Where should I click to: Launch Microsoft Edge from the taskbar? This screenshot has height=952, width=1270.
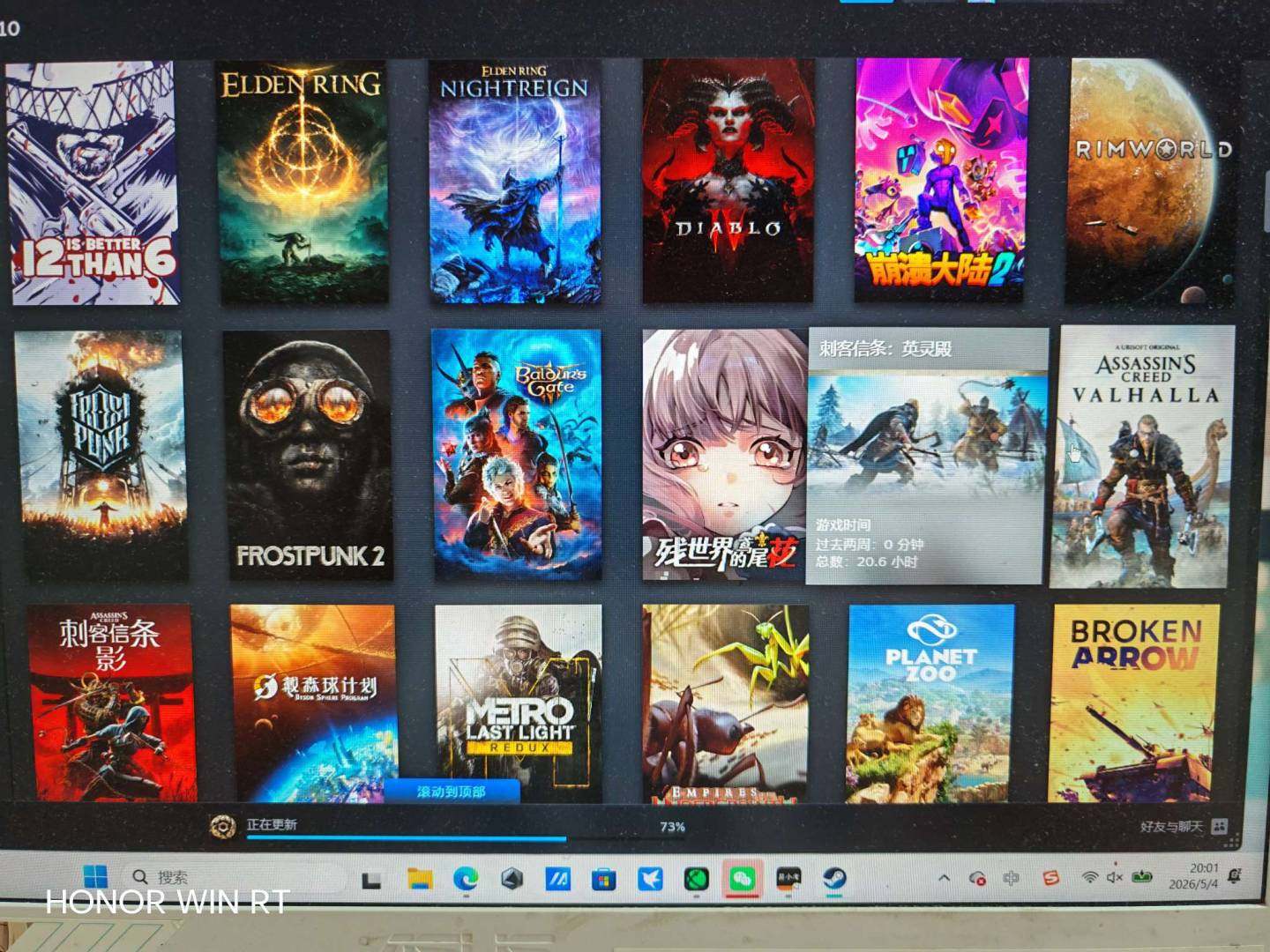tap(465, 879)
